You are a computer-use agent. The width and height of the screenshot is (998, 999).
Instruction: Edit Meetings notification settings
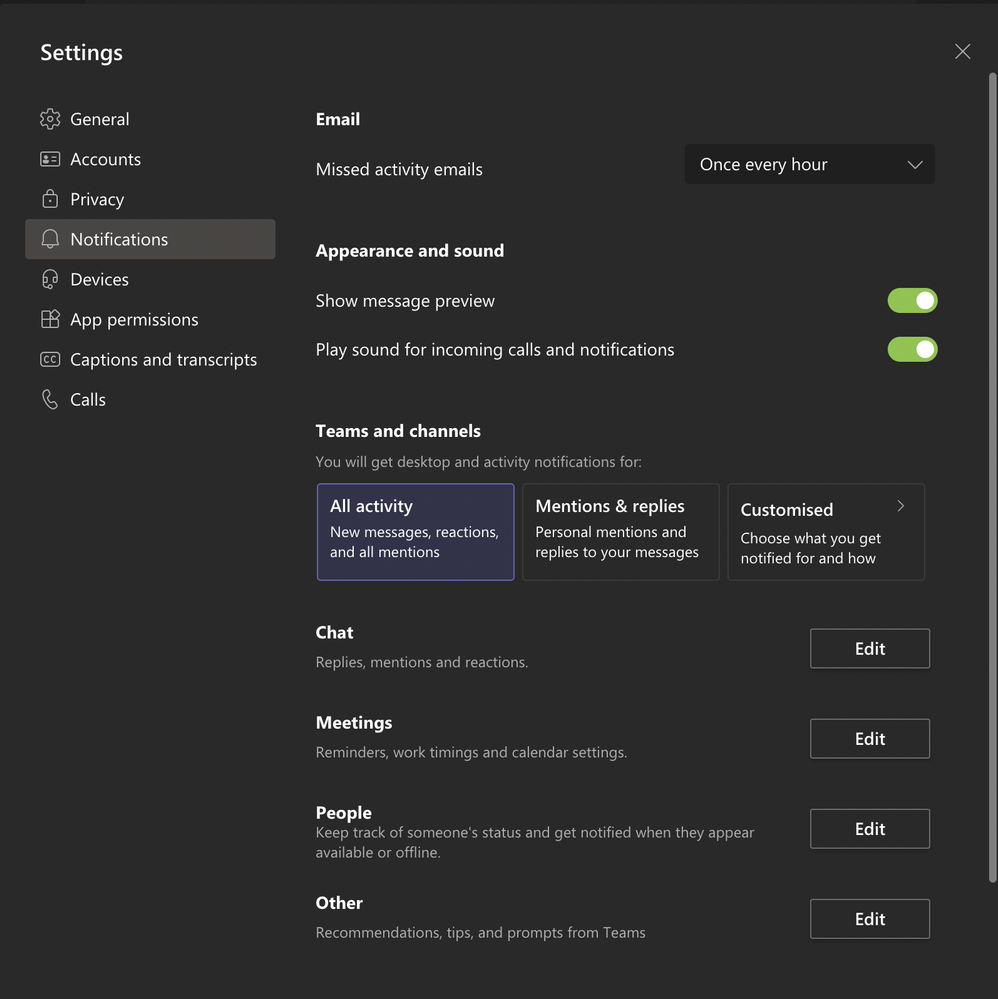click(x=870, y=738)
